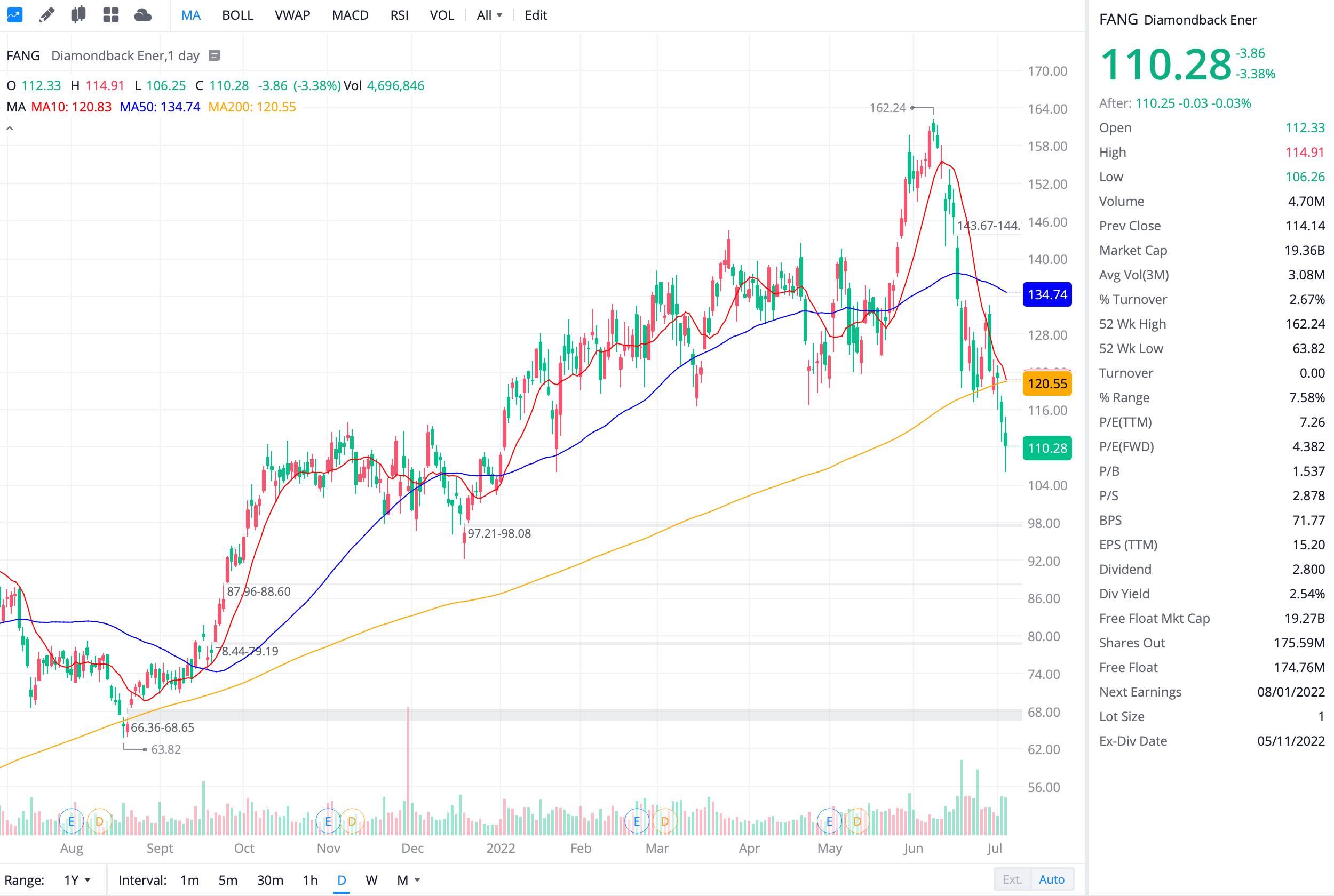Toggle the MACD indicator on
This screenshot has height=896, width=1334.
click(x=350, y=15)
